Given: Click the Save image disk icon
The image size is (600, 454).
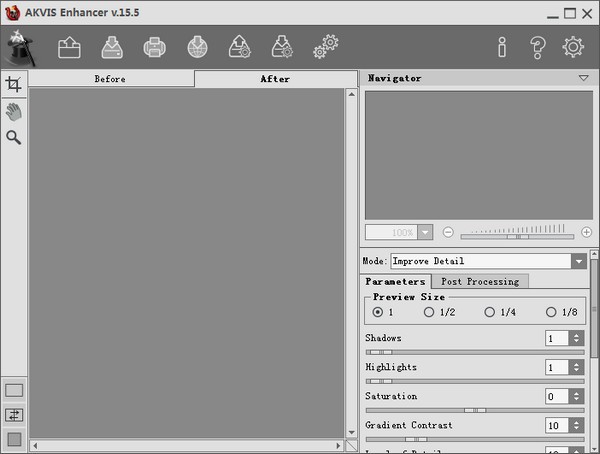Looking at the screenshot, I should click(x=112, y=47).
